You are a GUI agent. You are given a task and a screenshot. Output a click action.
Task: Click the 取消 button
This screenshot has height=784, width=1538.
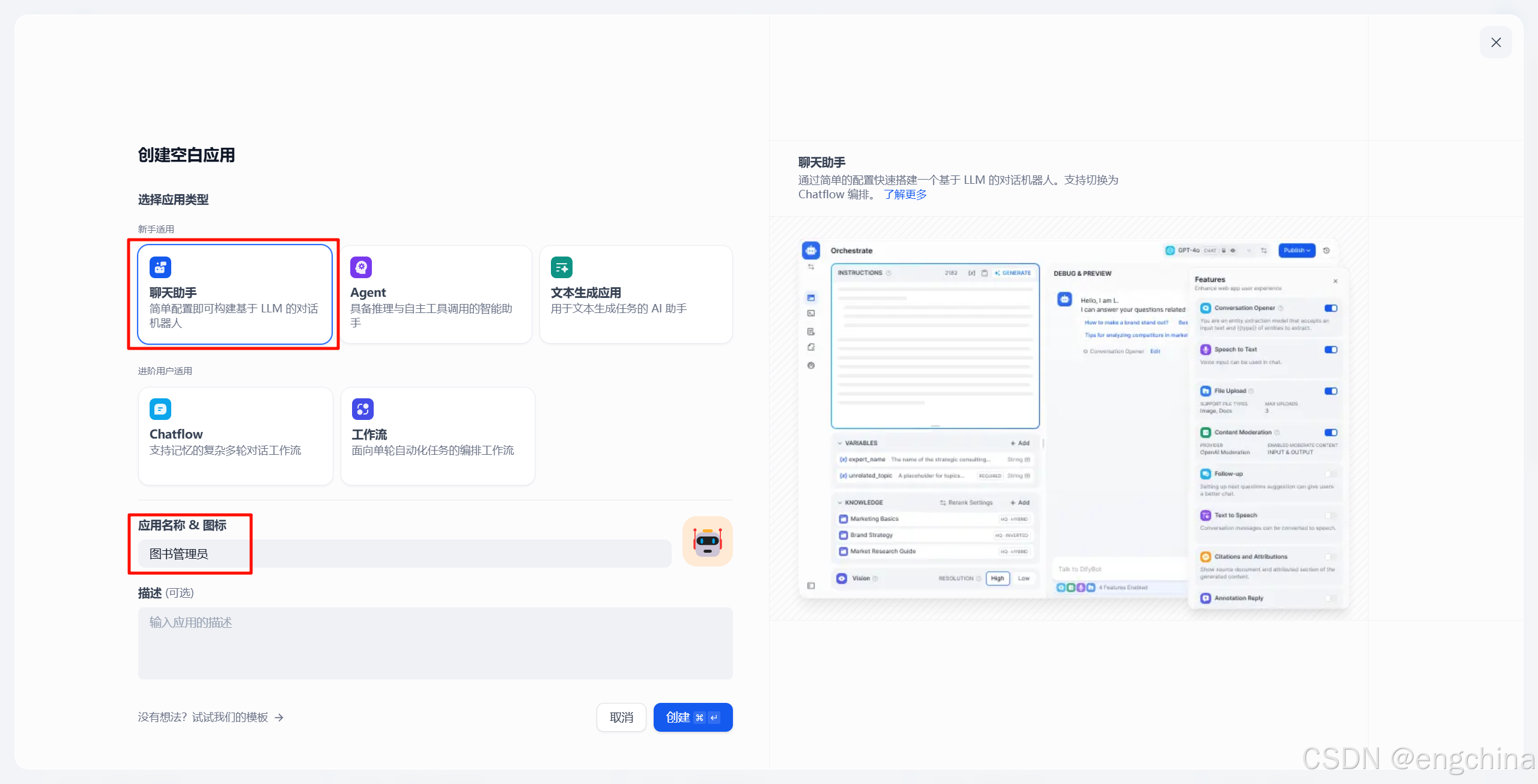[621, 717]
